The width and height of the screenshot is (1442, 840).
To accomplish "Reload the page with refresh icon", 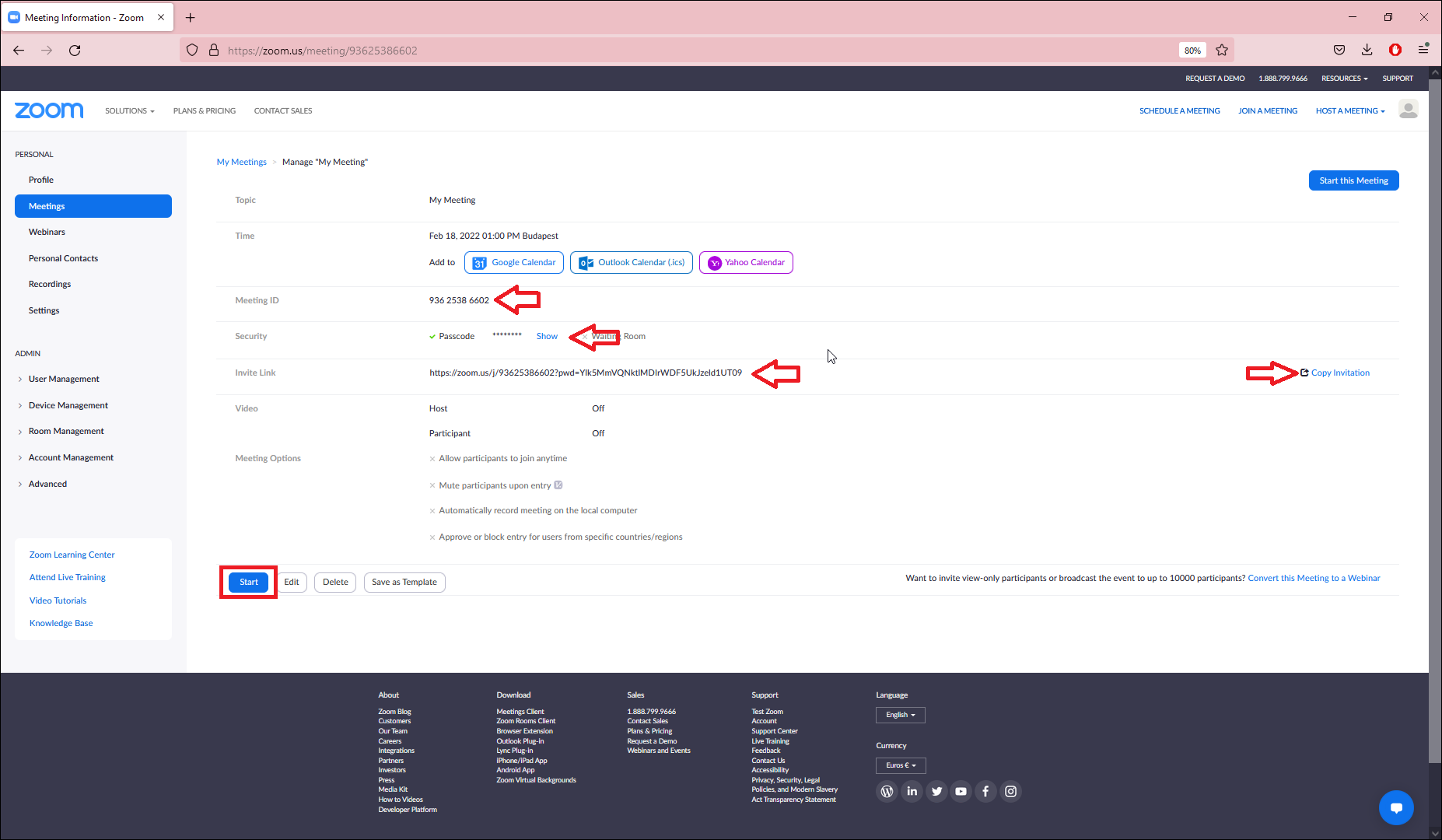I will pyautogui.click(x=75, y=50).
